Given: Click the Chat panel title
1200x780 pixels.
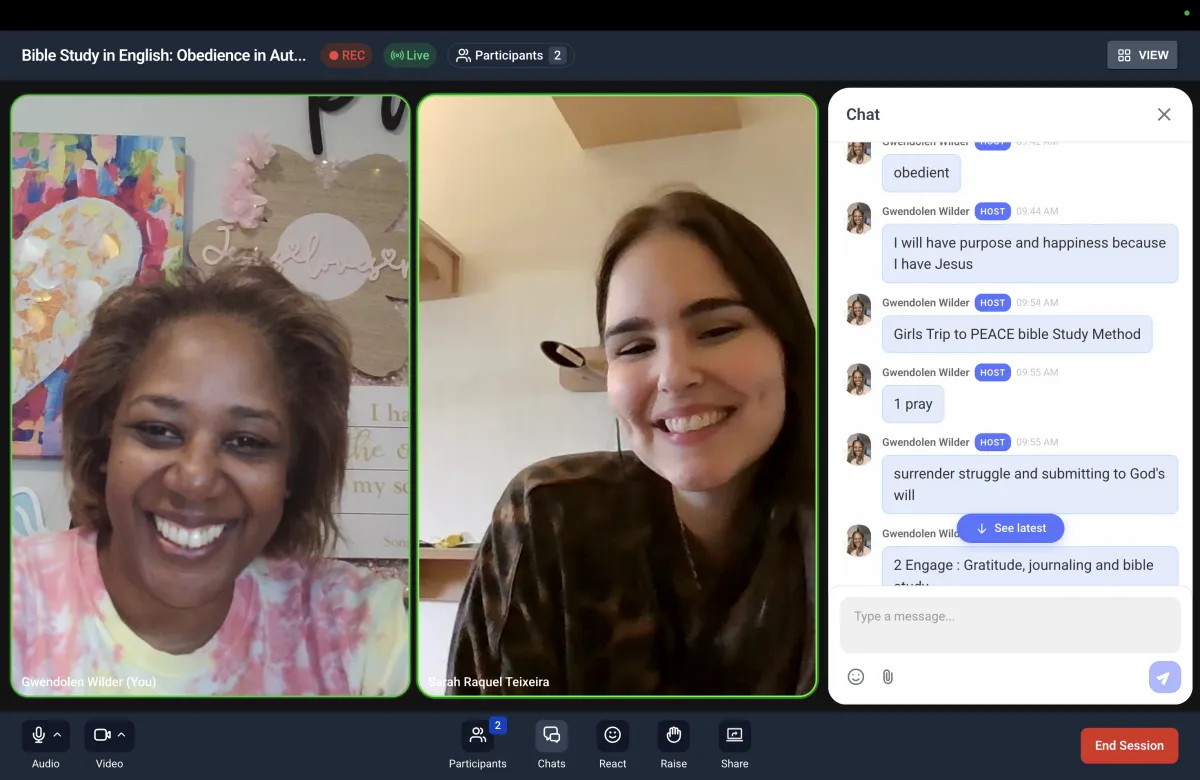Looking at the screenshot, I should (x=863, y=115).
